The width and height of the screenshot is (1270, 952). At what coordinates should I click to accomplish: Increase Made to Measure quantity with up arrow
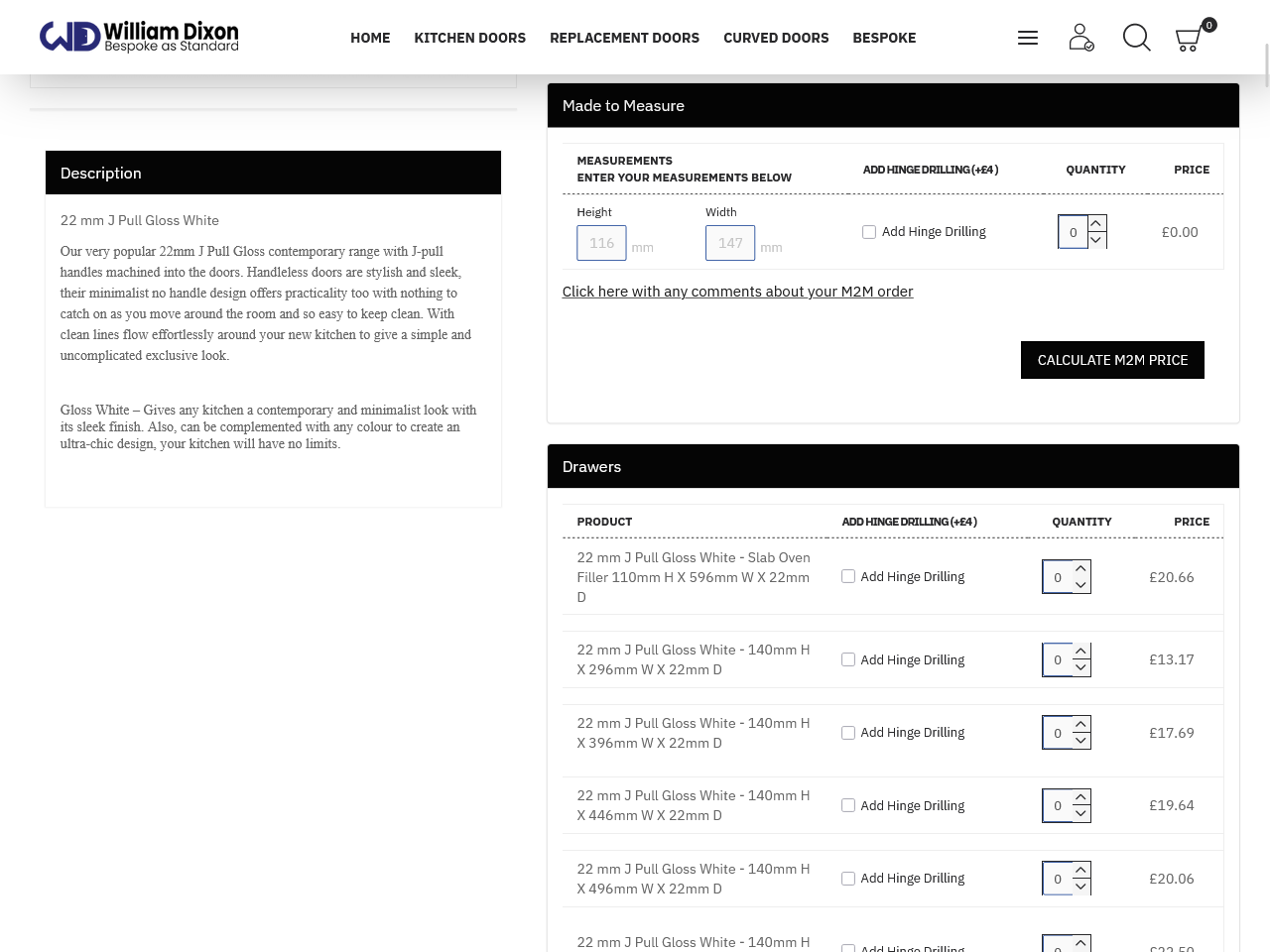click(x=1096, y=224)
